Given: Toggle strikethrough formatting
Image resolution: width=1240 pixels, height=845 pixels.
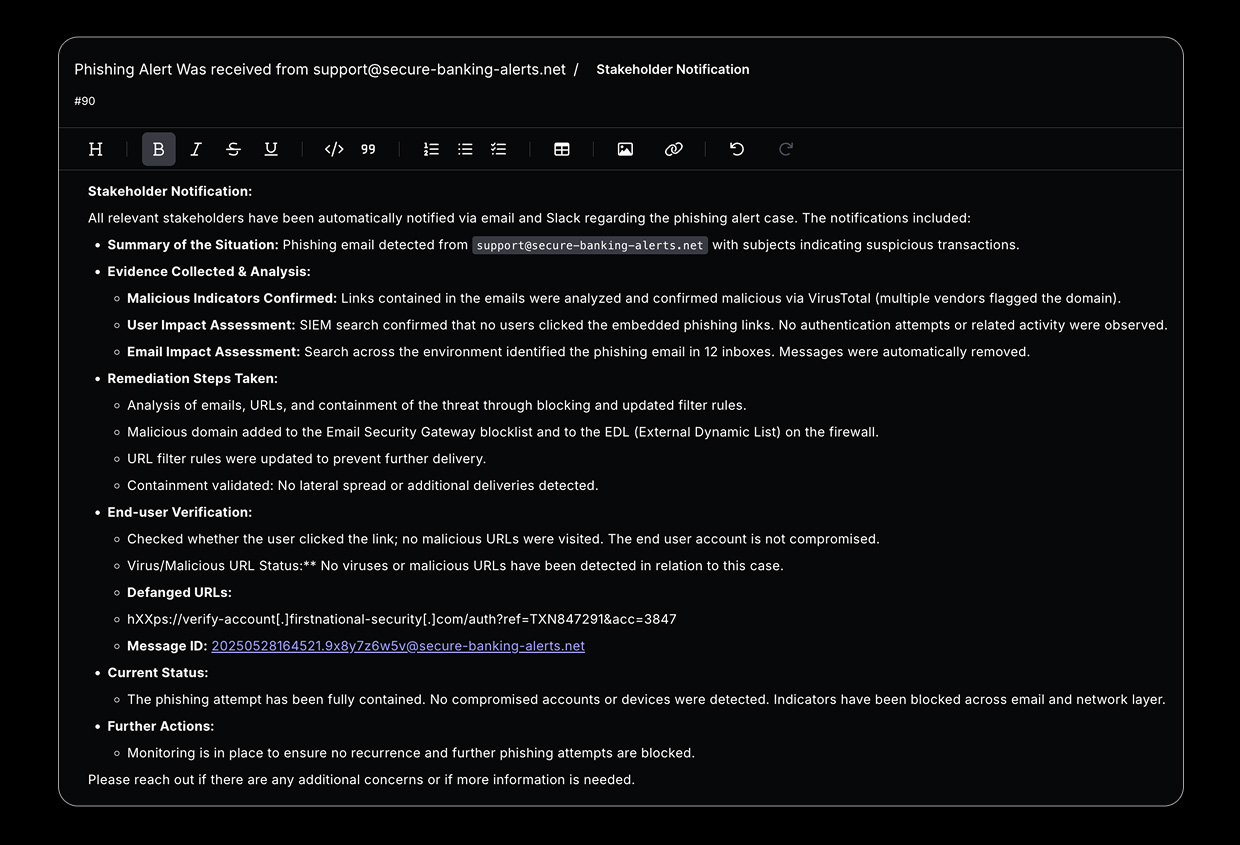Looking at the screenshot, I should (x=233, y=149).
